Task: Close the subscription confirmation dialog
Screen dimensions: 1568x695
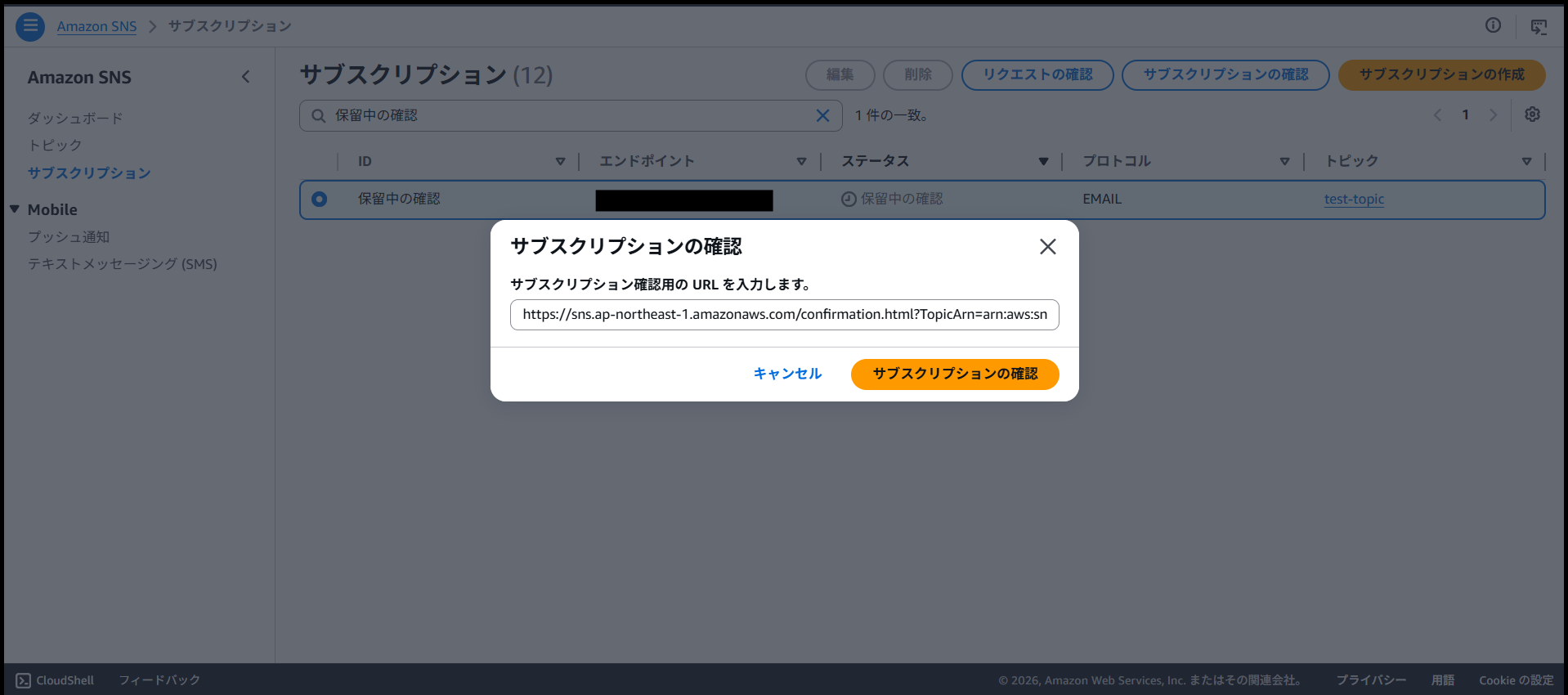Action: click(1047, 246)
